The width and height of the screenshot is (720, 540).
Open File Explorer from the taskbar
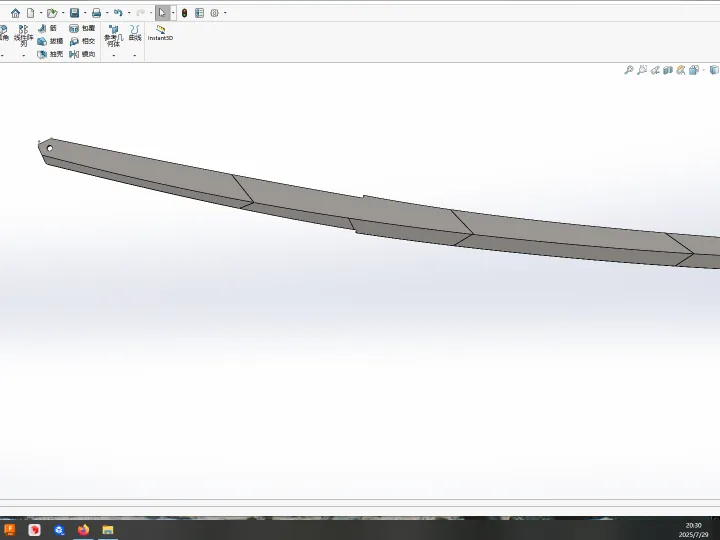tap(108, 529)
